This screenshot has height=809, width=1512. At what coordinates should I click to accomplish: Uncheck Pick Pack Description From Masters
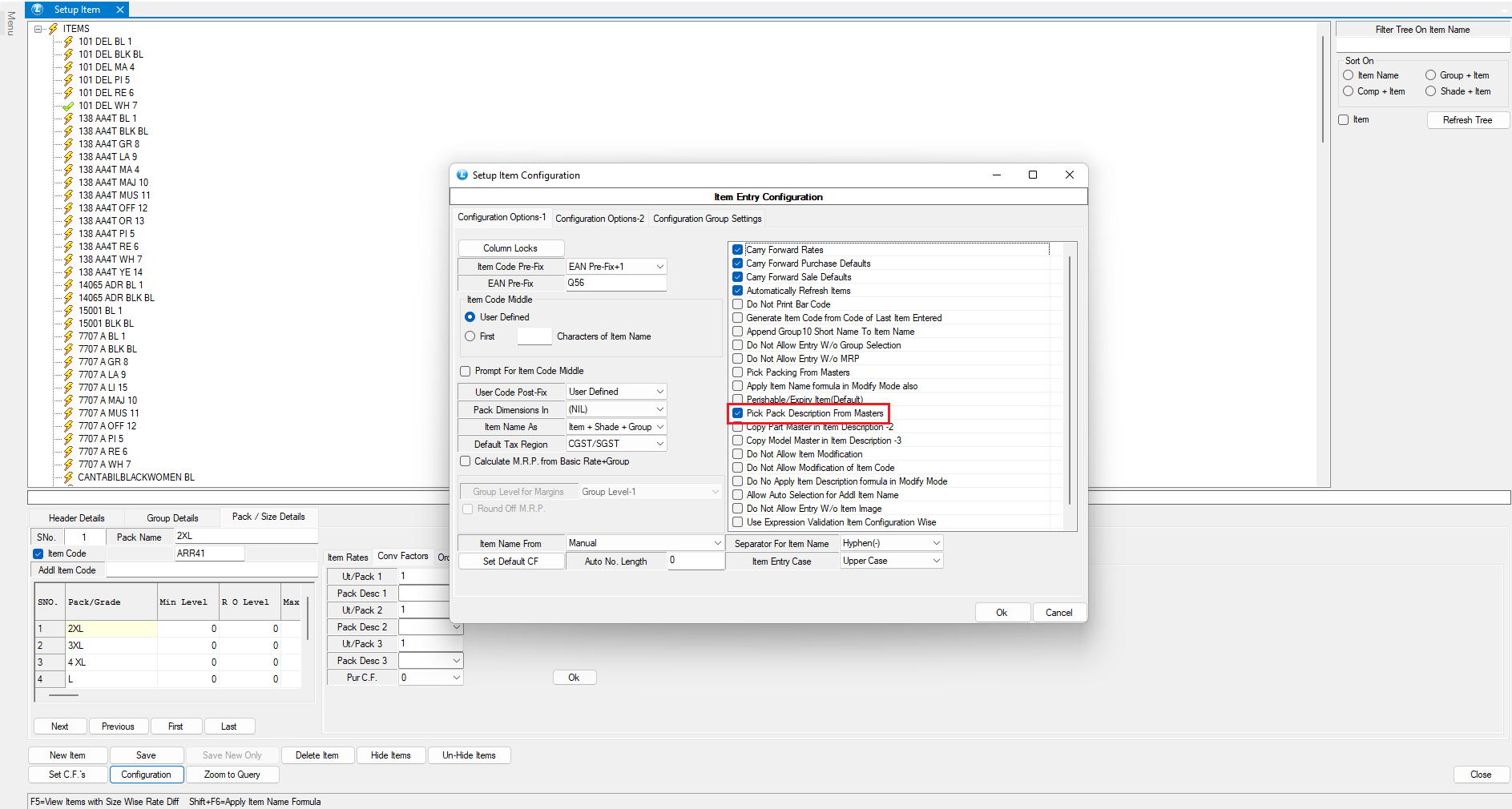(x=738, y=413)
